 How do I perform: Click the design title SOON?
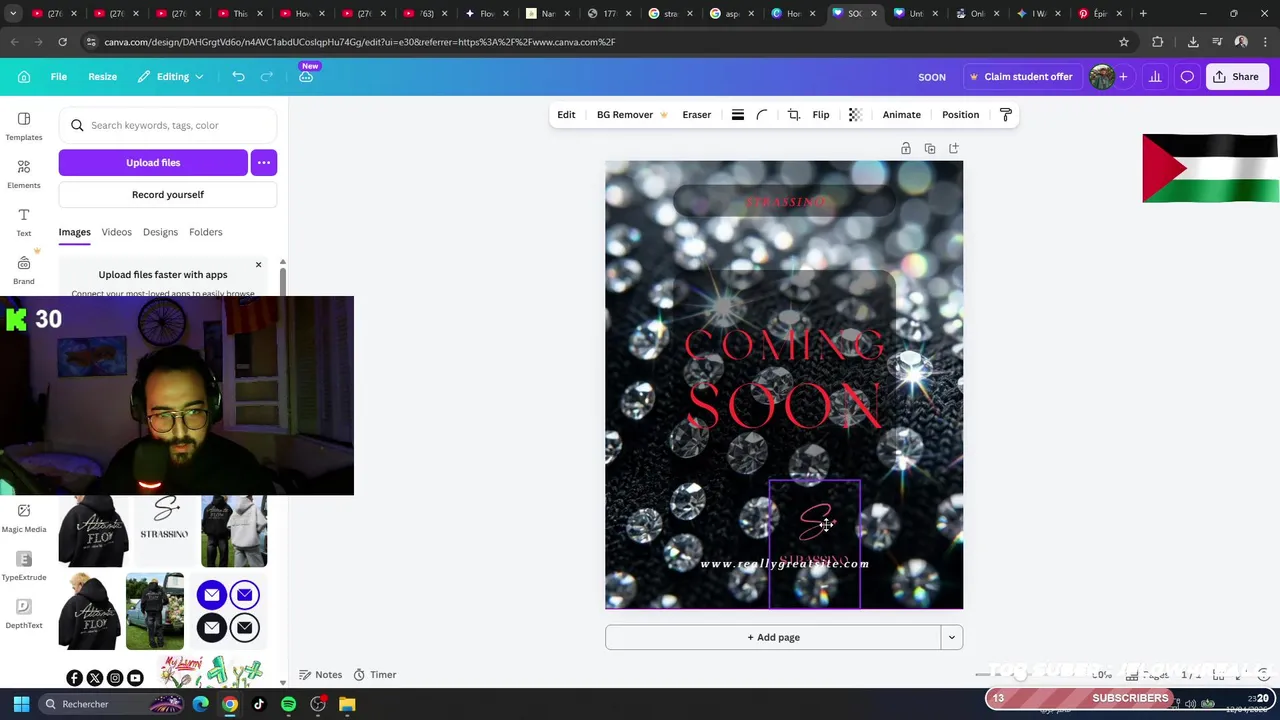(932, 77)
